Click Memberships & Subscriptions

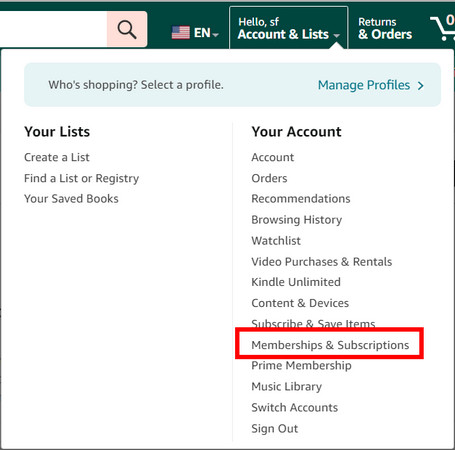pos(330,345)
